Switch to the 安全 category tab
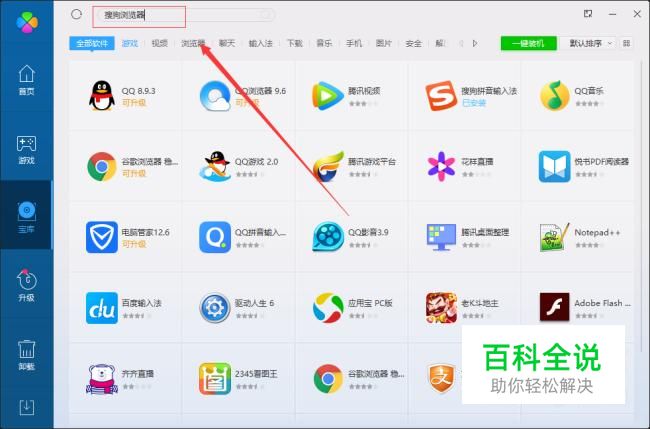Screen dimensions: 650x429 [413, 43]
